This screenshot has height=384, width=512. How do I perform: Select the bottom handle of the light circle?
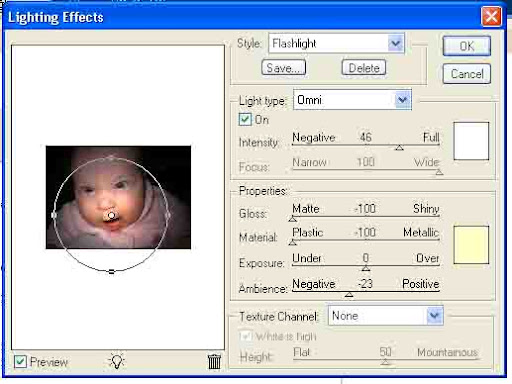click(112, 272)
